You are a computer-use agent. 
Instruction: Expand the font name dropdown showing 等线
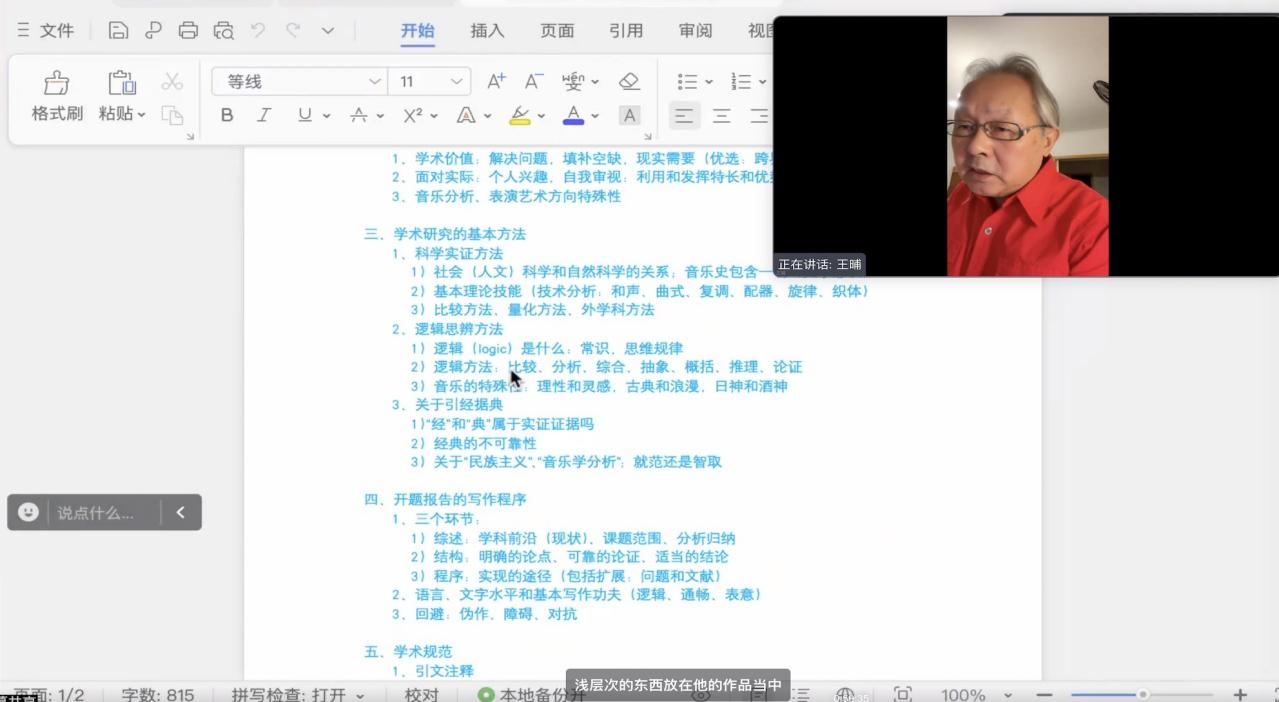(x=375, y=81)
